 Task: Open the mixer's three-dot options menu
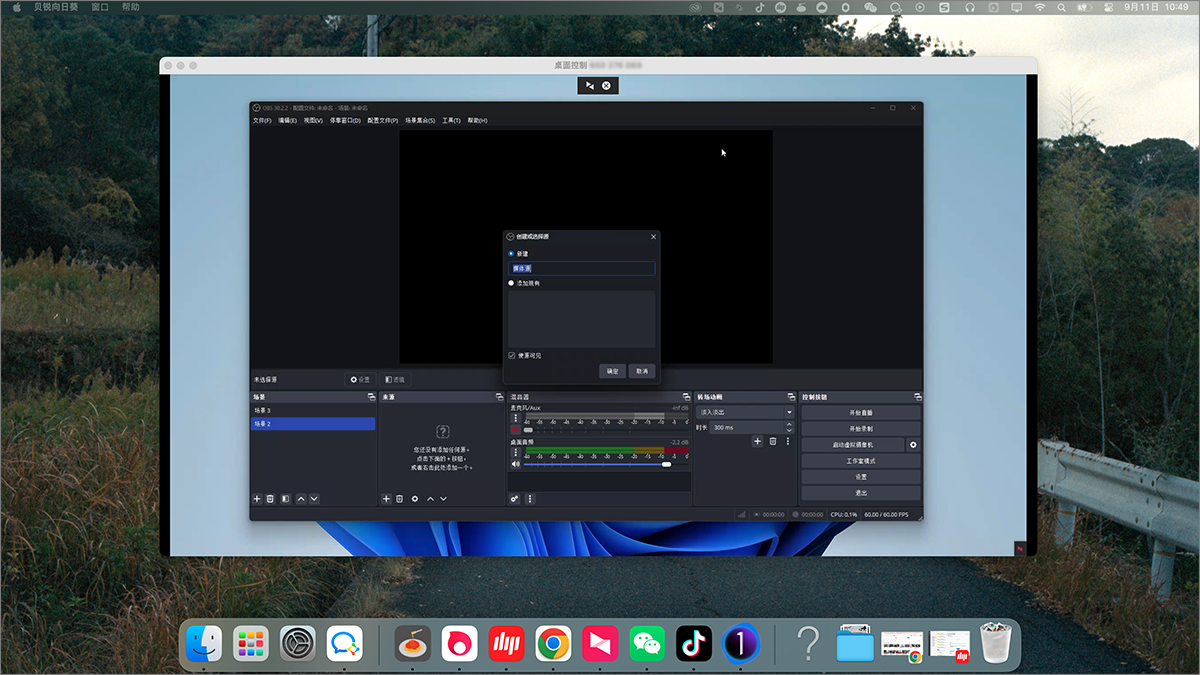pos(530,499)
